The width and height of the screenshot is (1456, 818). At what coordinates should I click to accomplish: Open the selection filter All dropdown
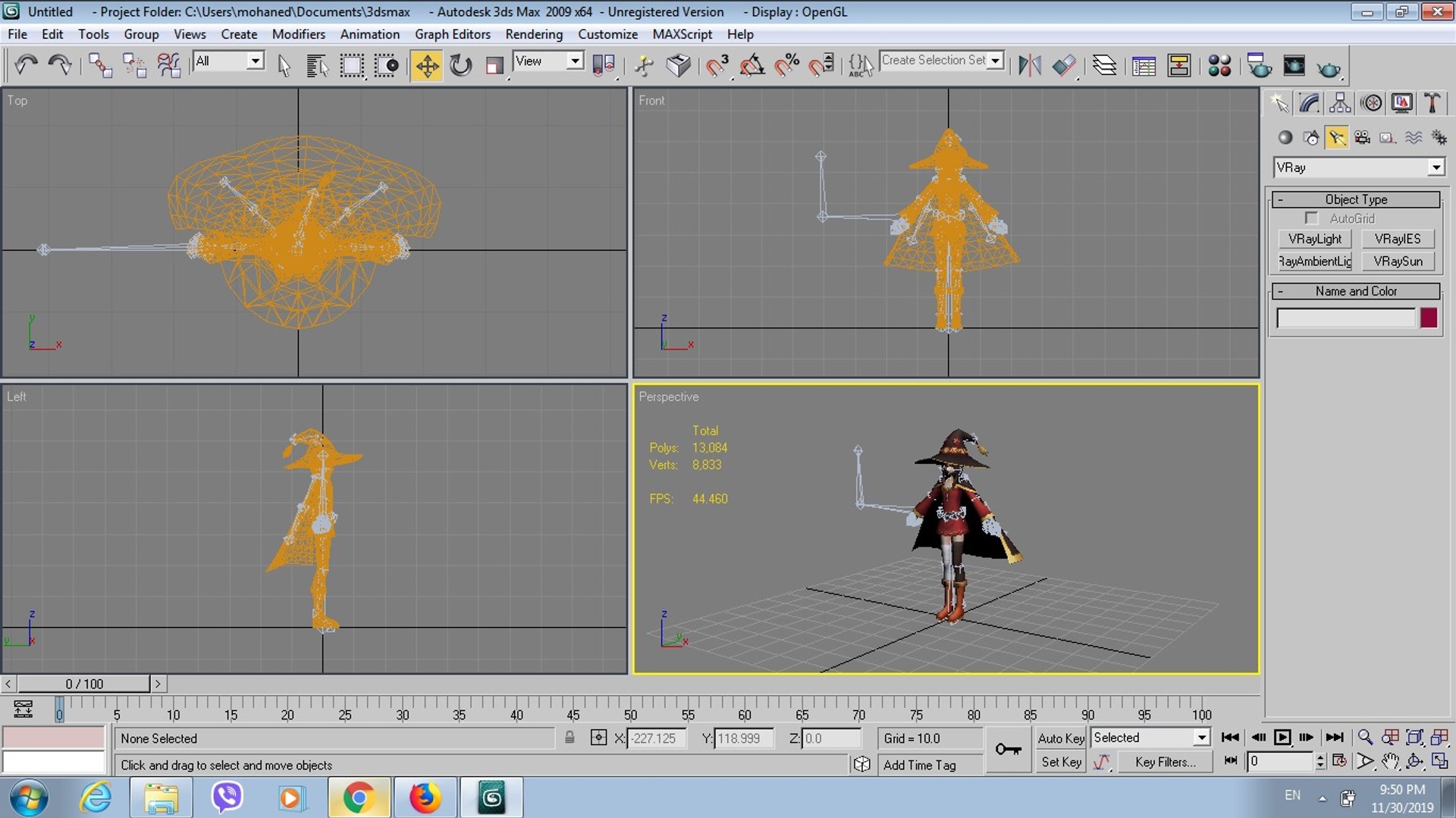(256, 61)
